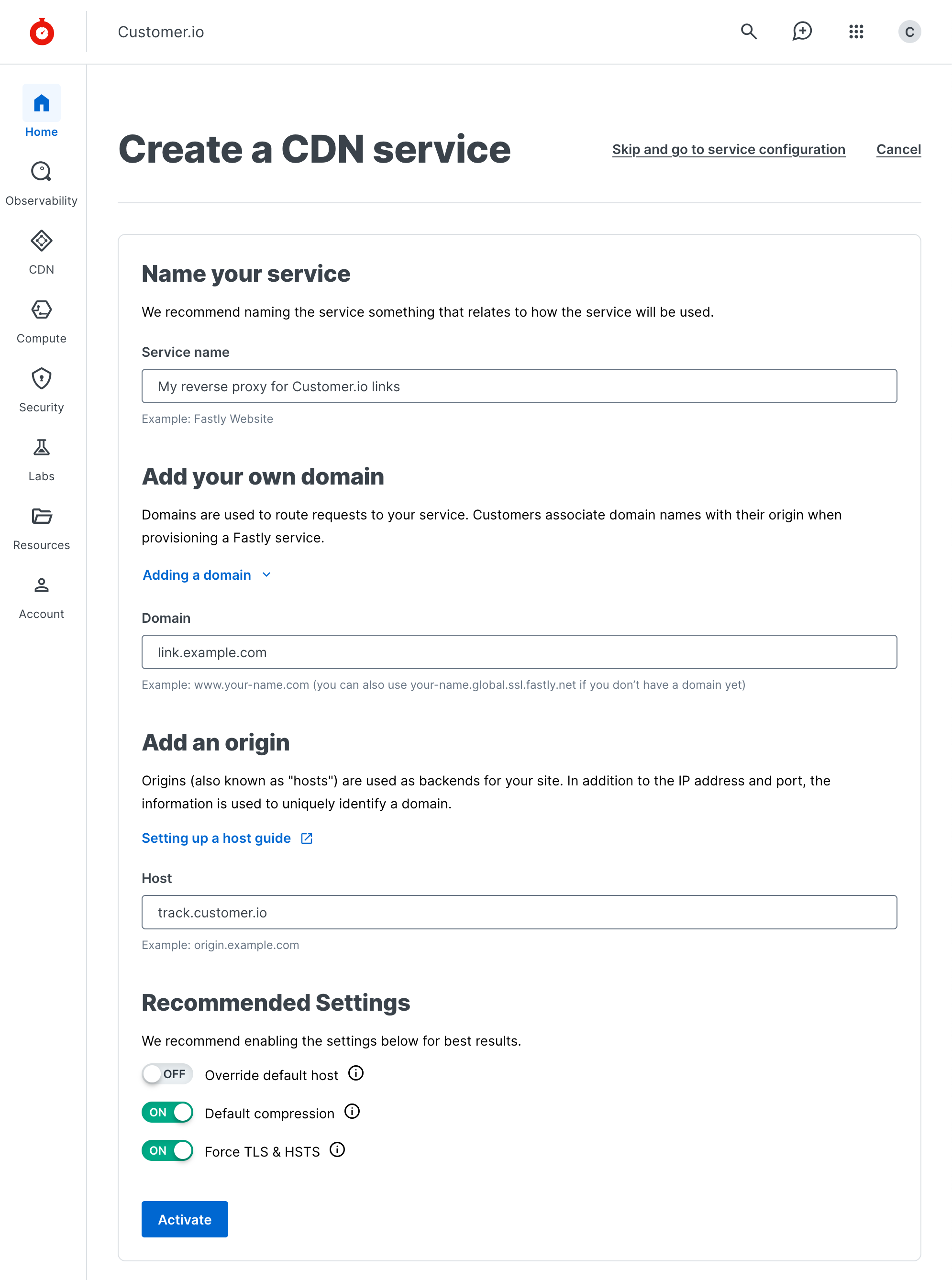
Task: Open the apps grid icon
Action: pos(856,32)
